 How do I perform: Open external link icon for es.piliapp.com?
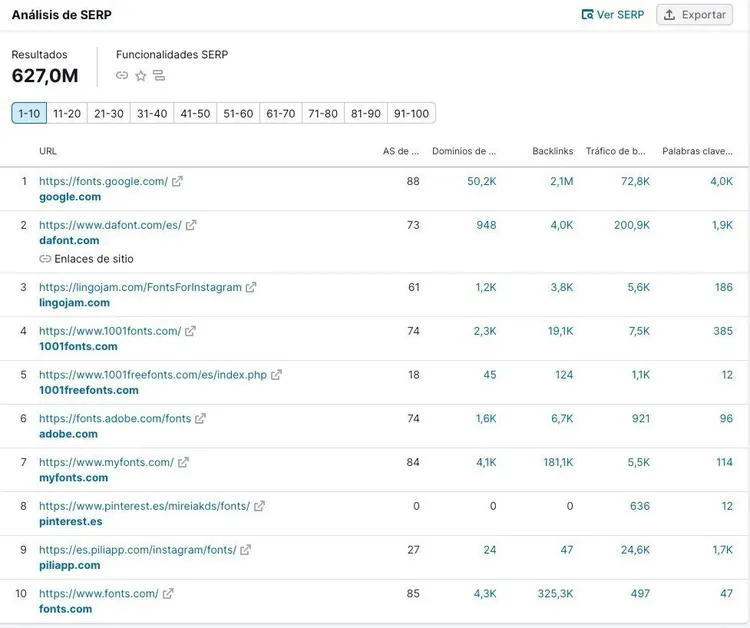click(245, 550)
